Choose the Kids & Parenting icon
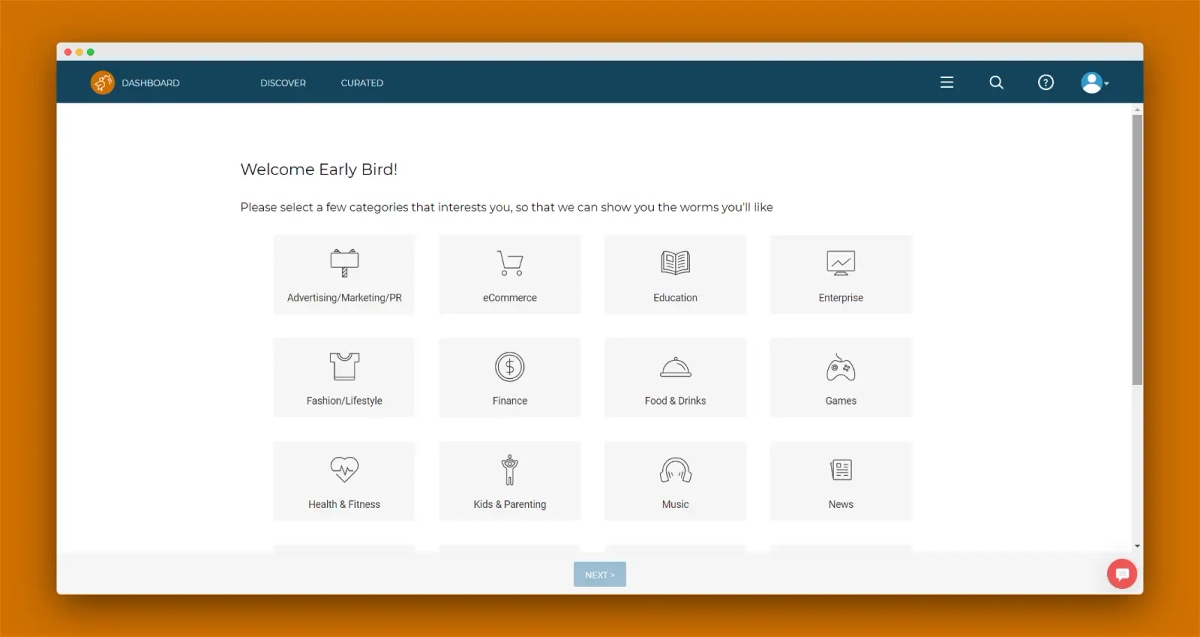Screen dimensions: 1200x637 (510, 470)
